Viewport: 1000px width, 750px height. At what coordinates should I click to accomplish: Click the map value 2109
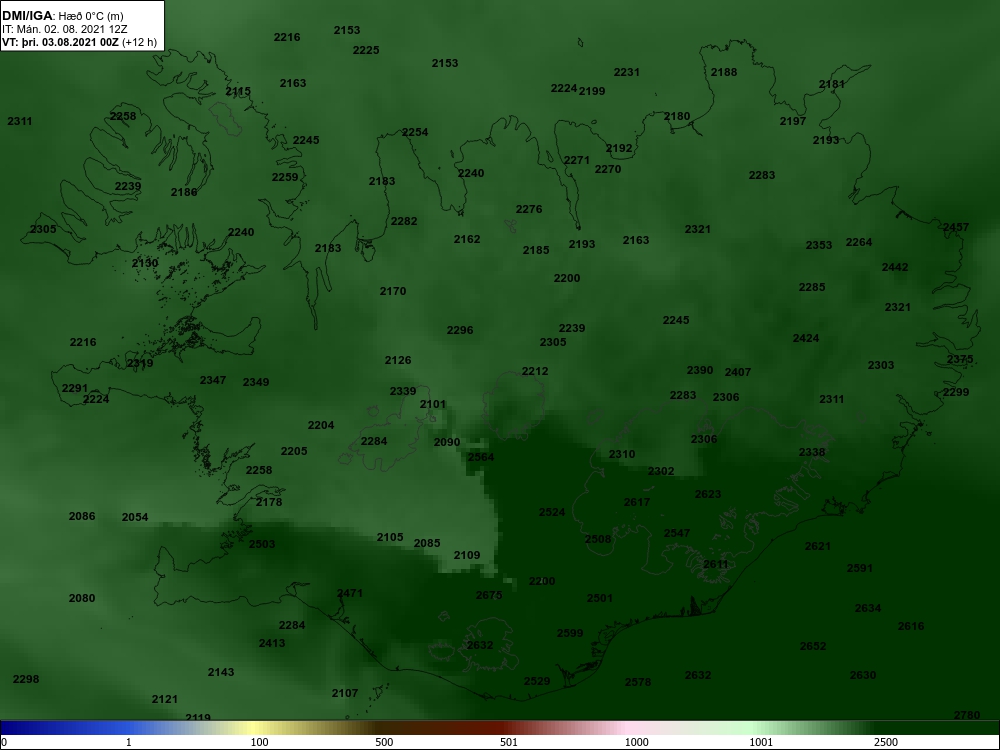pyautogui.click(x=467, y=555)
